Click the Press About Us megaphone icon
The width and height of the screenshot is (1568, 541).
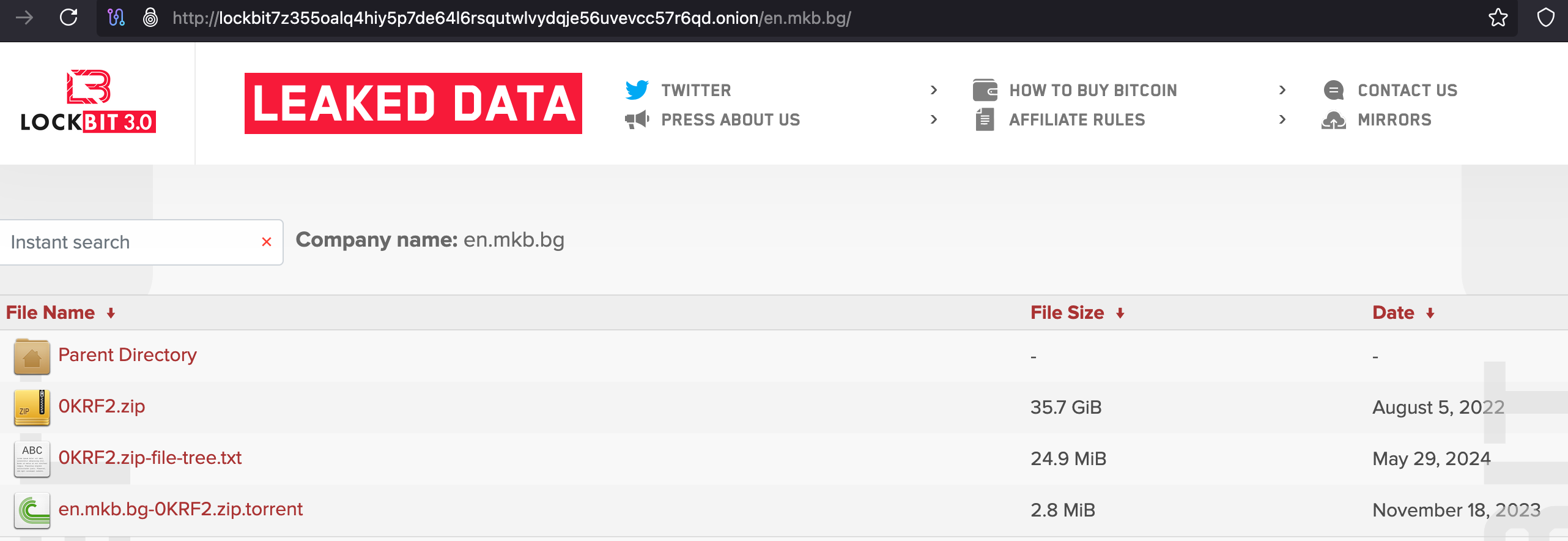click(x=637, y=119)
